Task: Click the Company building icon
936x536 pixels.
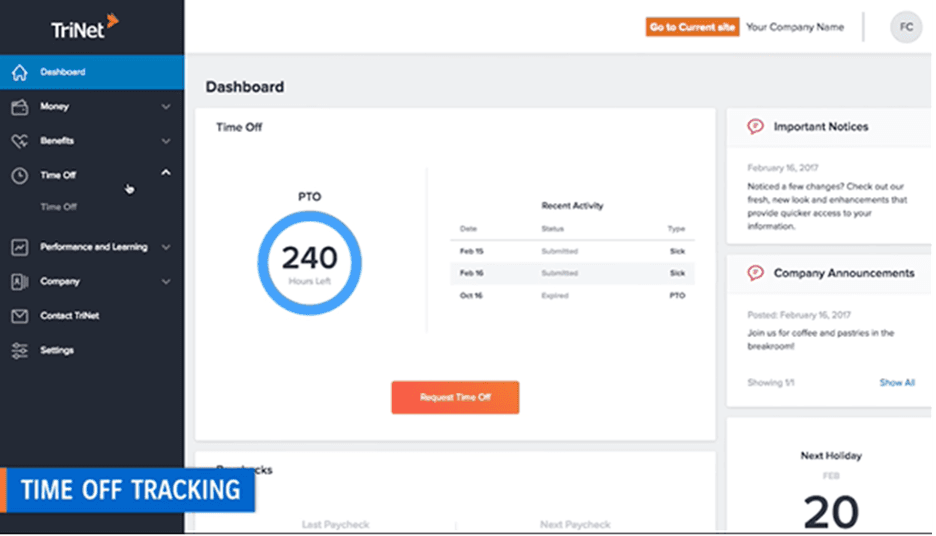Action: pyautogui.click(x=19, y=282)
